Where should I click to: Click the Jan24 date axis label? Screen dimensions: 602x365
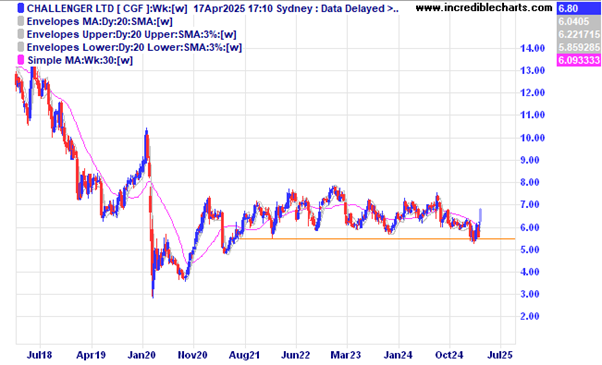(x=398, y=355)
